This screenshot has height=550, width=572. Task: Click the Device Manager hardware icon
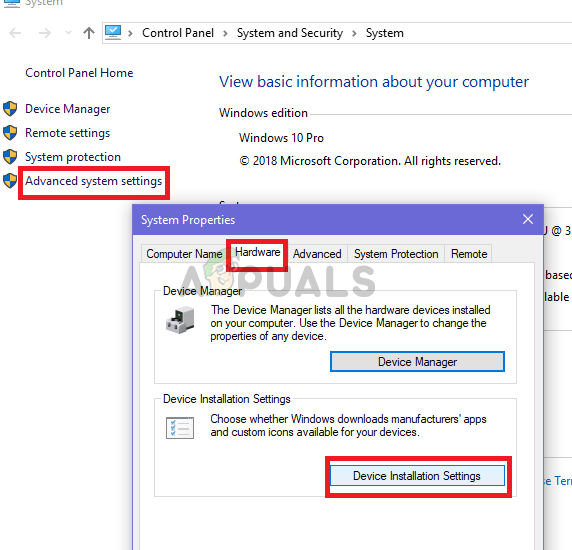click(x=180, y=320)
